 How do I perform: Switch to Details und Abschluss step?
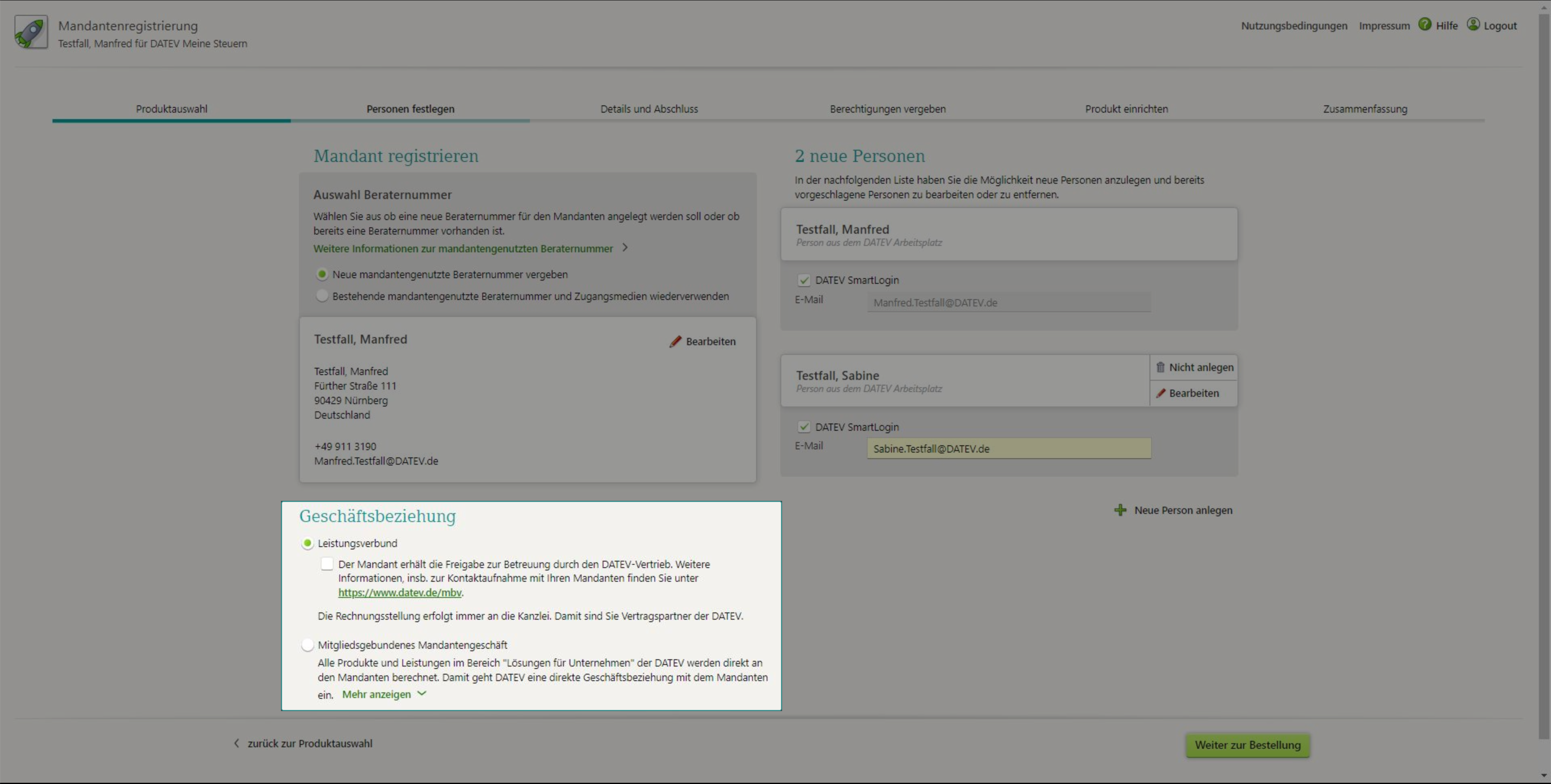pos(649,109)
